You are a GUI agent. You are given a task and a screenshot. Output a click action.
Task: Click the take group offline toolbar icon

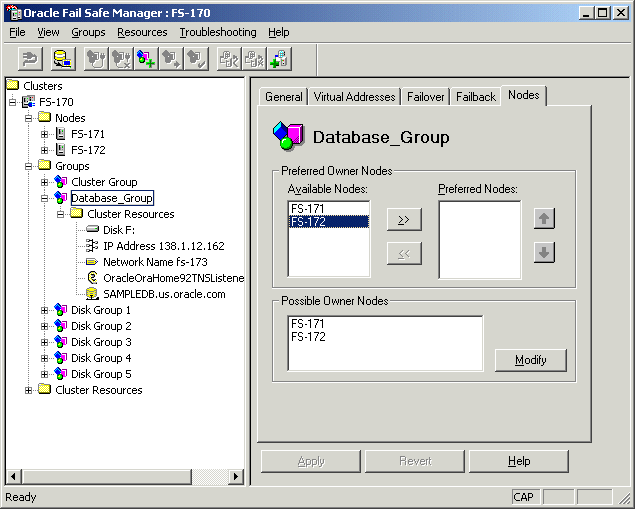coord(121,59)
